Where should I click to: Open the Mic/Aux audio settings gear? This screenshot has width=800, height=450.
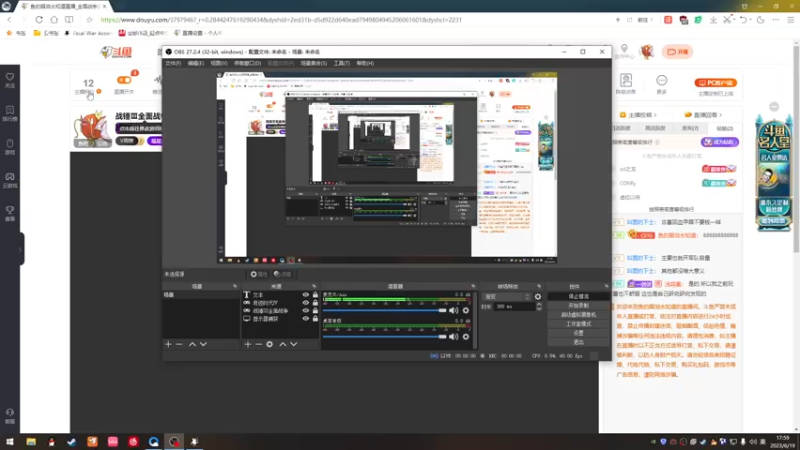(466, 310)
